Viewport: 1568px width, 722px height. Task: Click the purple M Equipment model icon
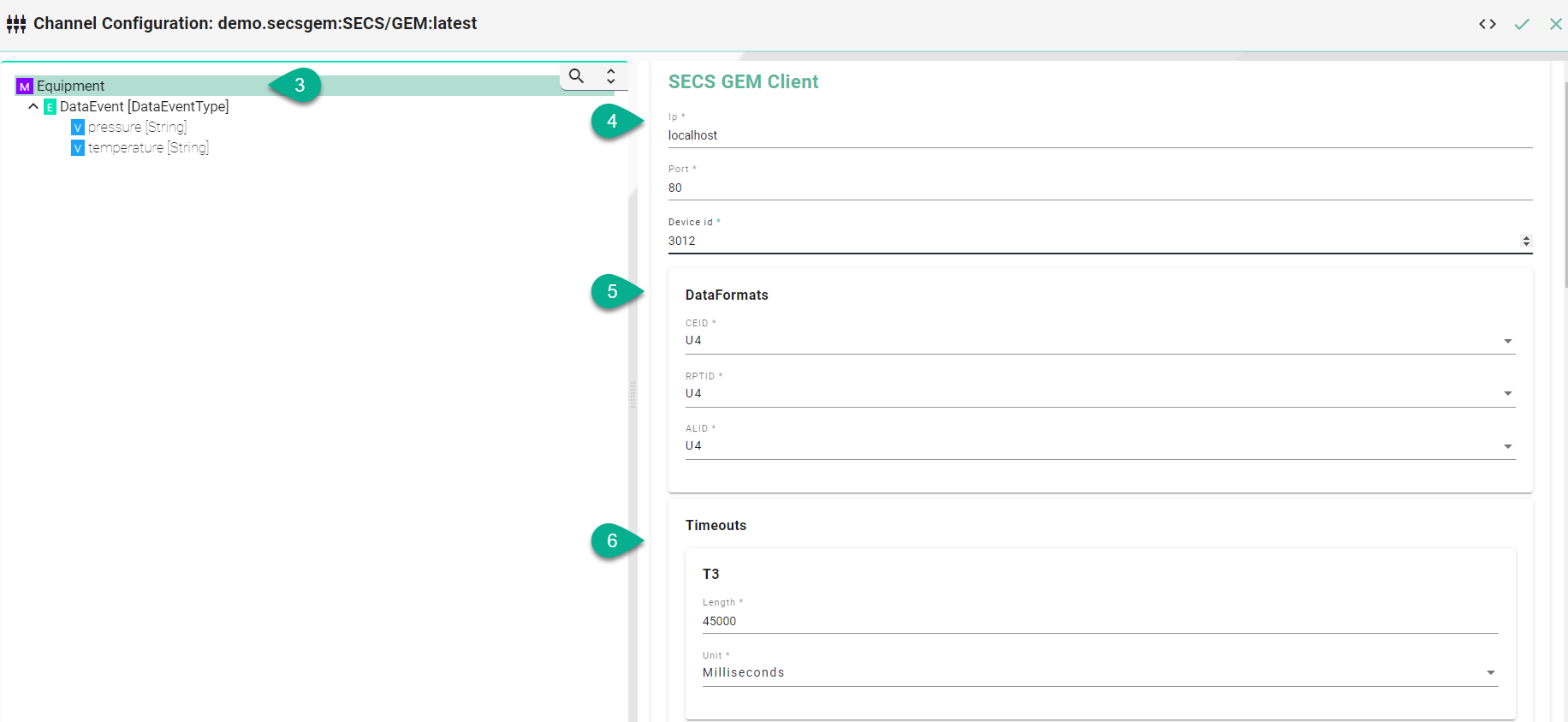point(25,87)
